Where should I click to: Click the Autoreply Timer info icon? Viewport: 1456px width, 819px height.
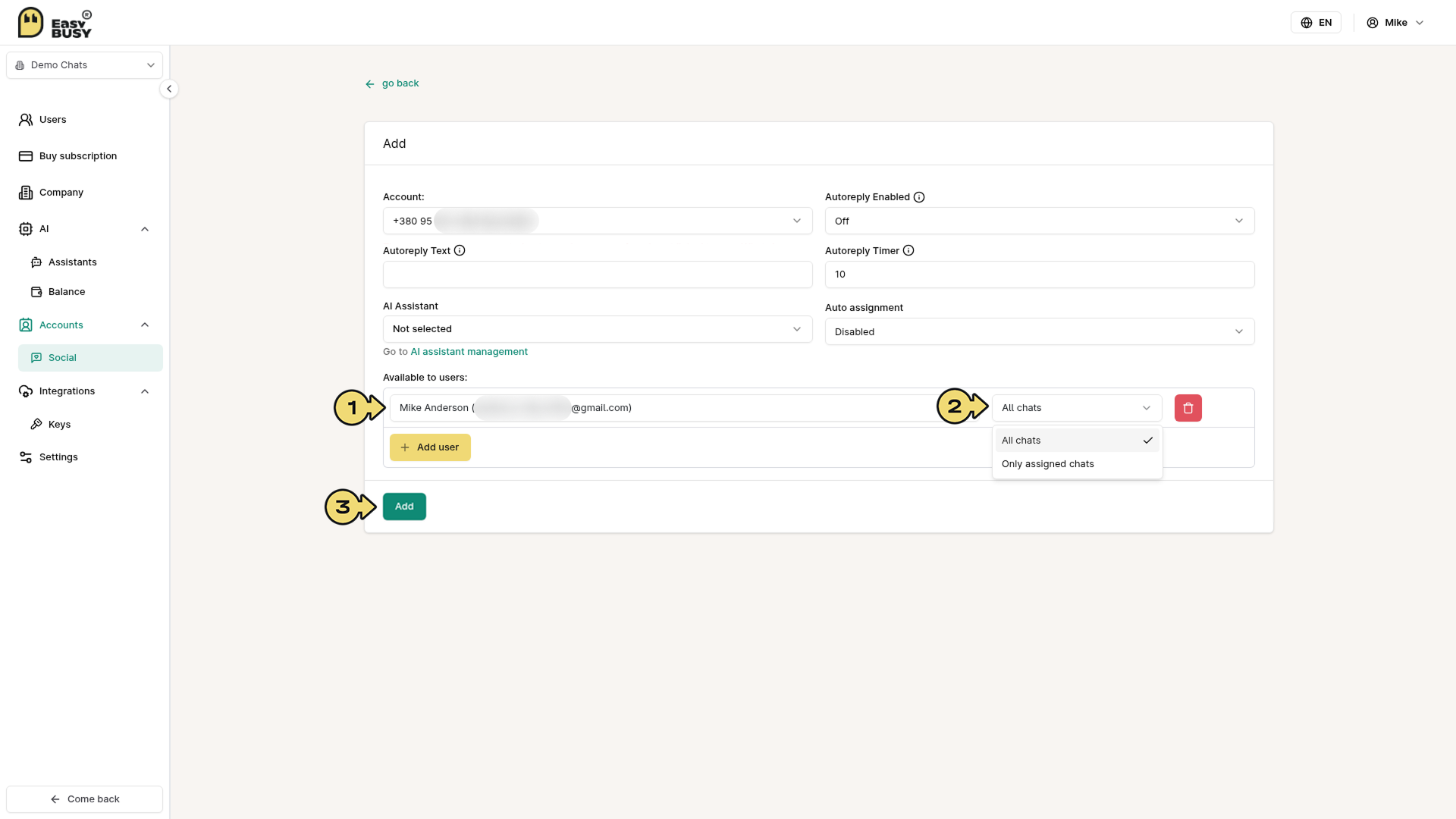point(908,251)
